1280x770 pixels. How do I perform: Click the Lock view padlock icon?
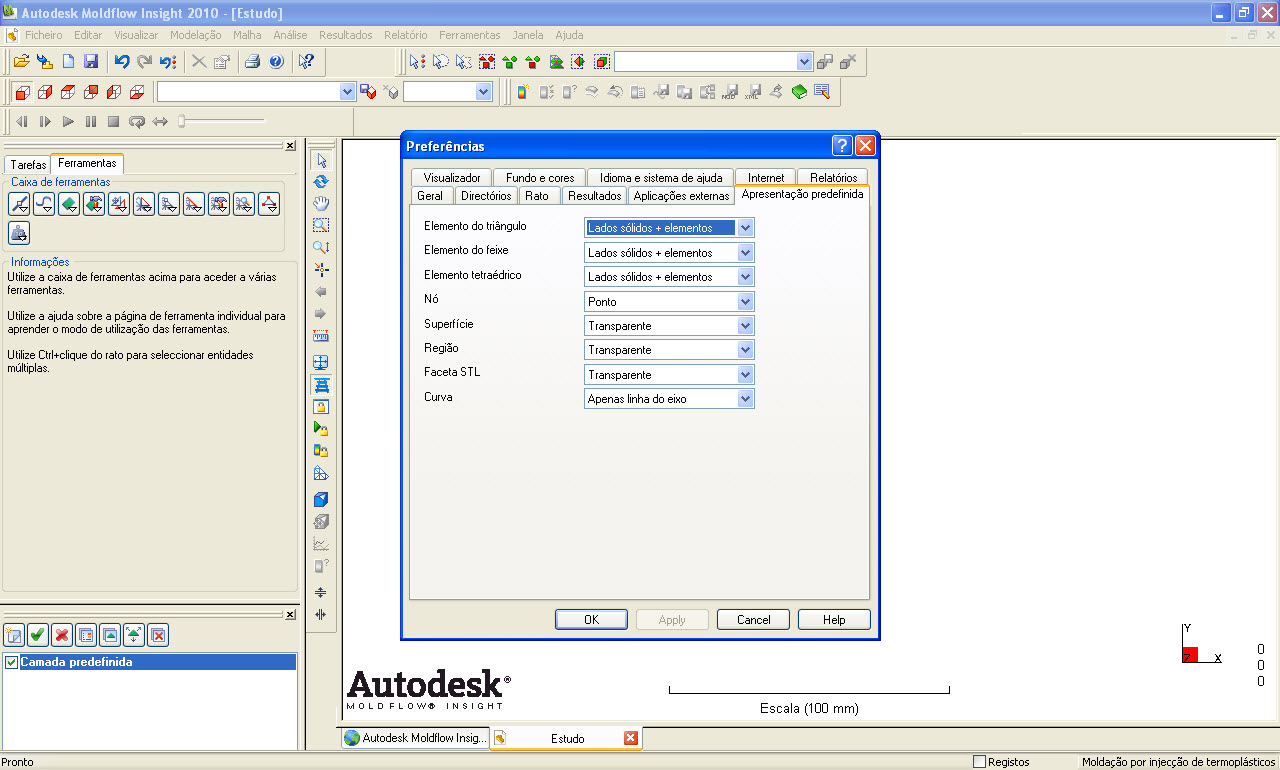pos(321,407)
